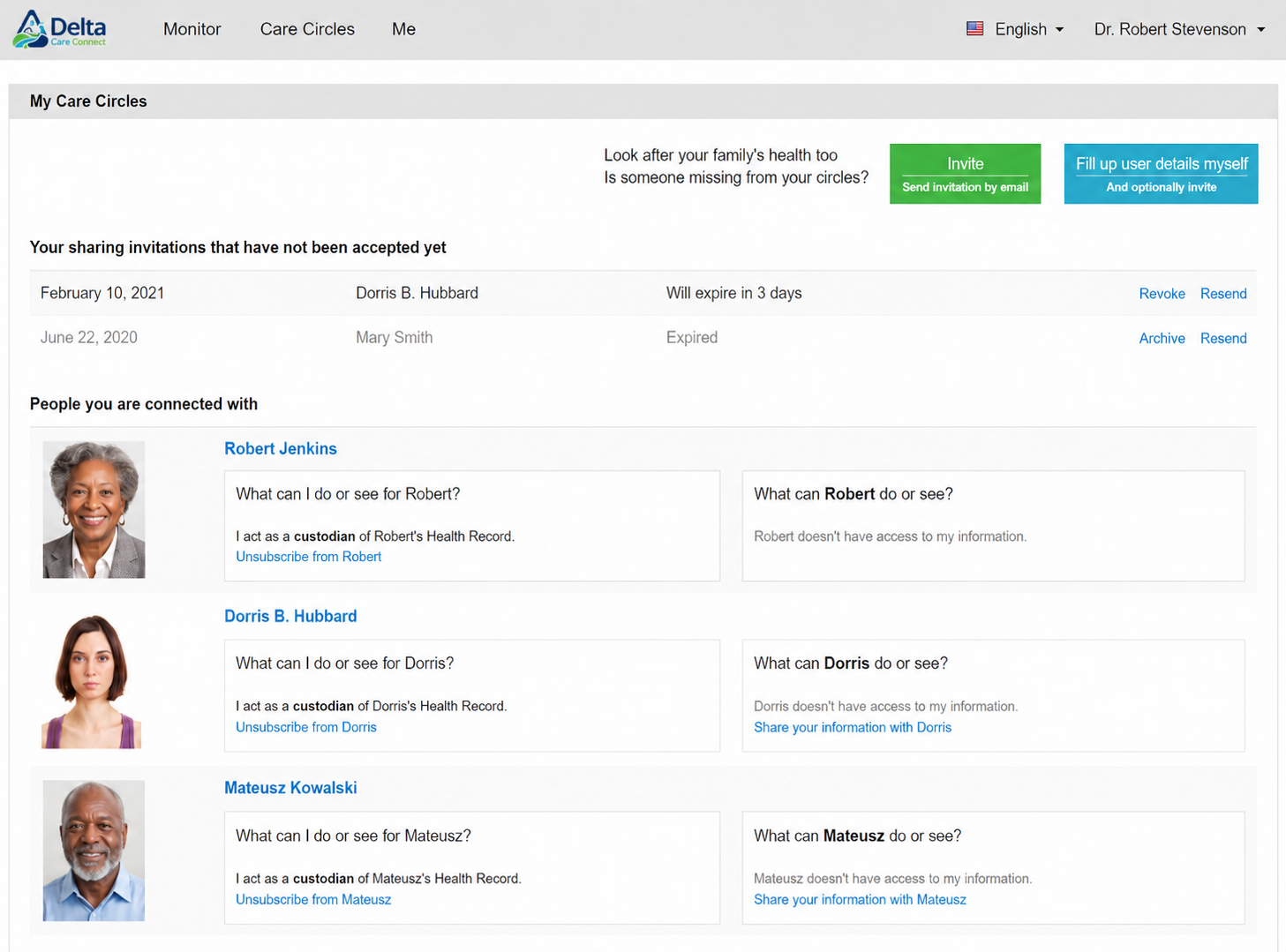Archive Mary Smith's expired invitation
The height and width of the screenshot is (952, 1286).
click(1162, 338)
